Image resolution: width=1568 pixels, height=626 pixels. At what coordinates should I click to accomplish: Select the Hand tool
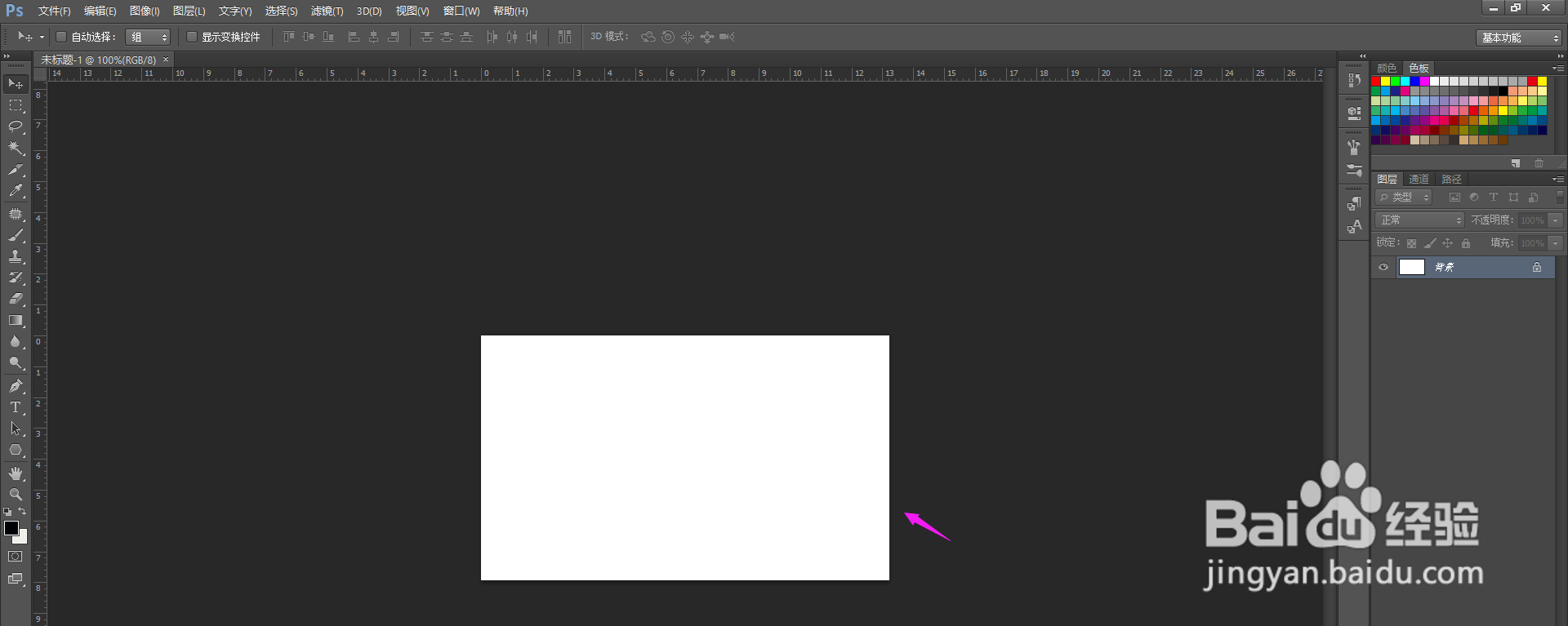point(16,473)
